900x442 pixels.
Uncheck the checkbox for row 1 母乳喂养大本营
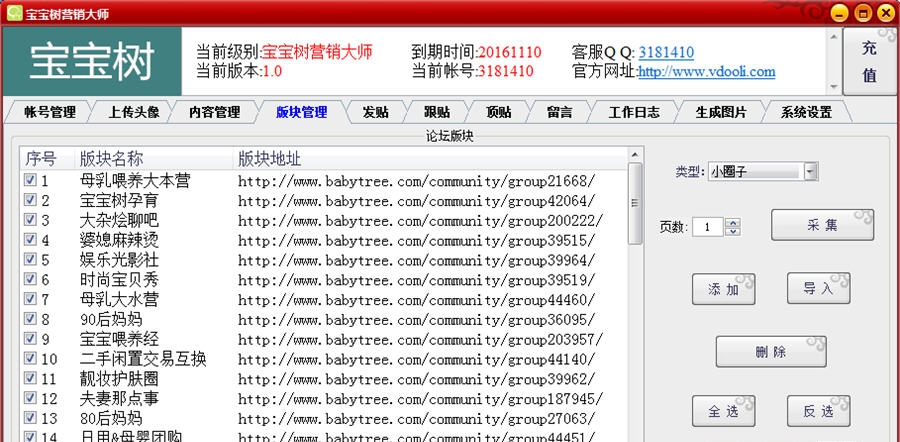(30, 180)
